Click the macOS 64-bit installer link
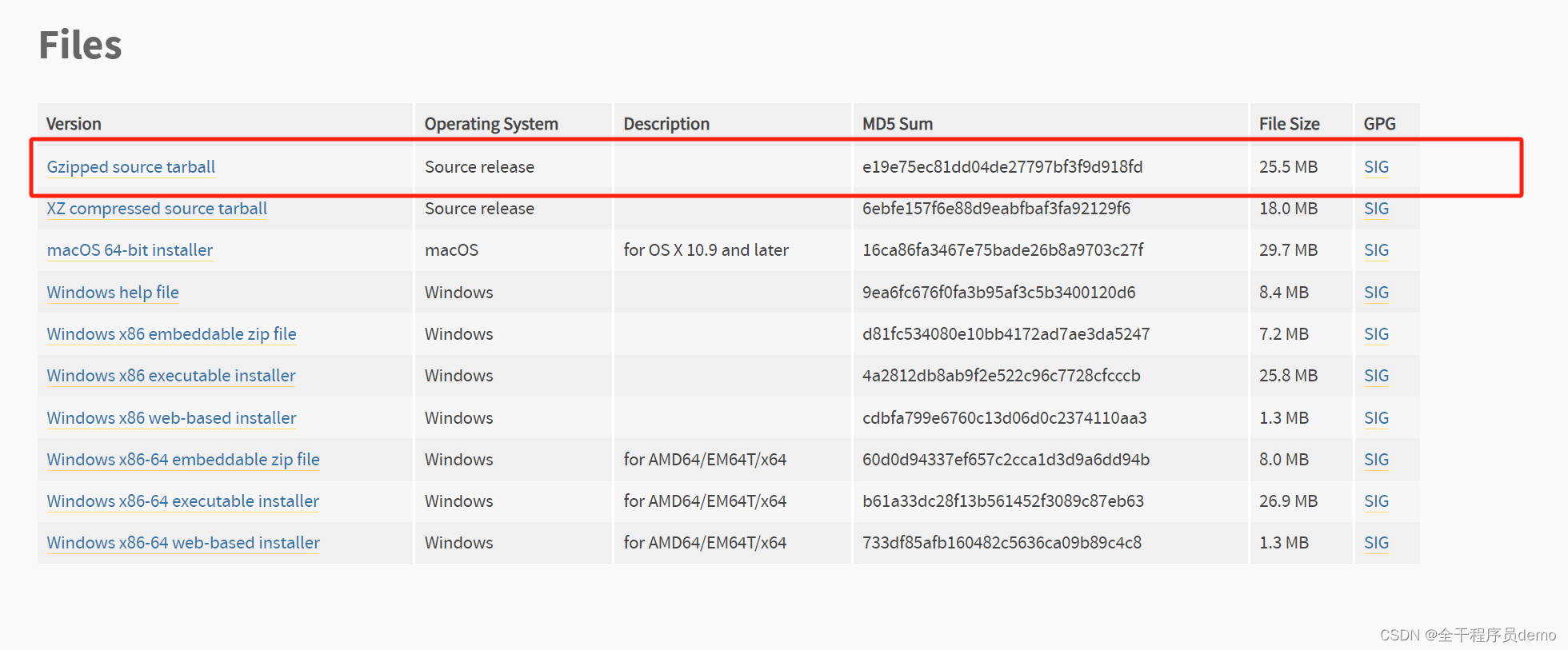 [130, 250]
